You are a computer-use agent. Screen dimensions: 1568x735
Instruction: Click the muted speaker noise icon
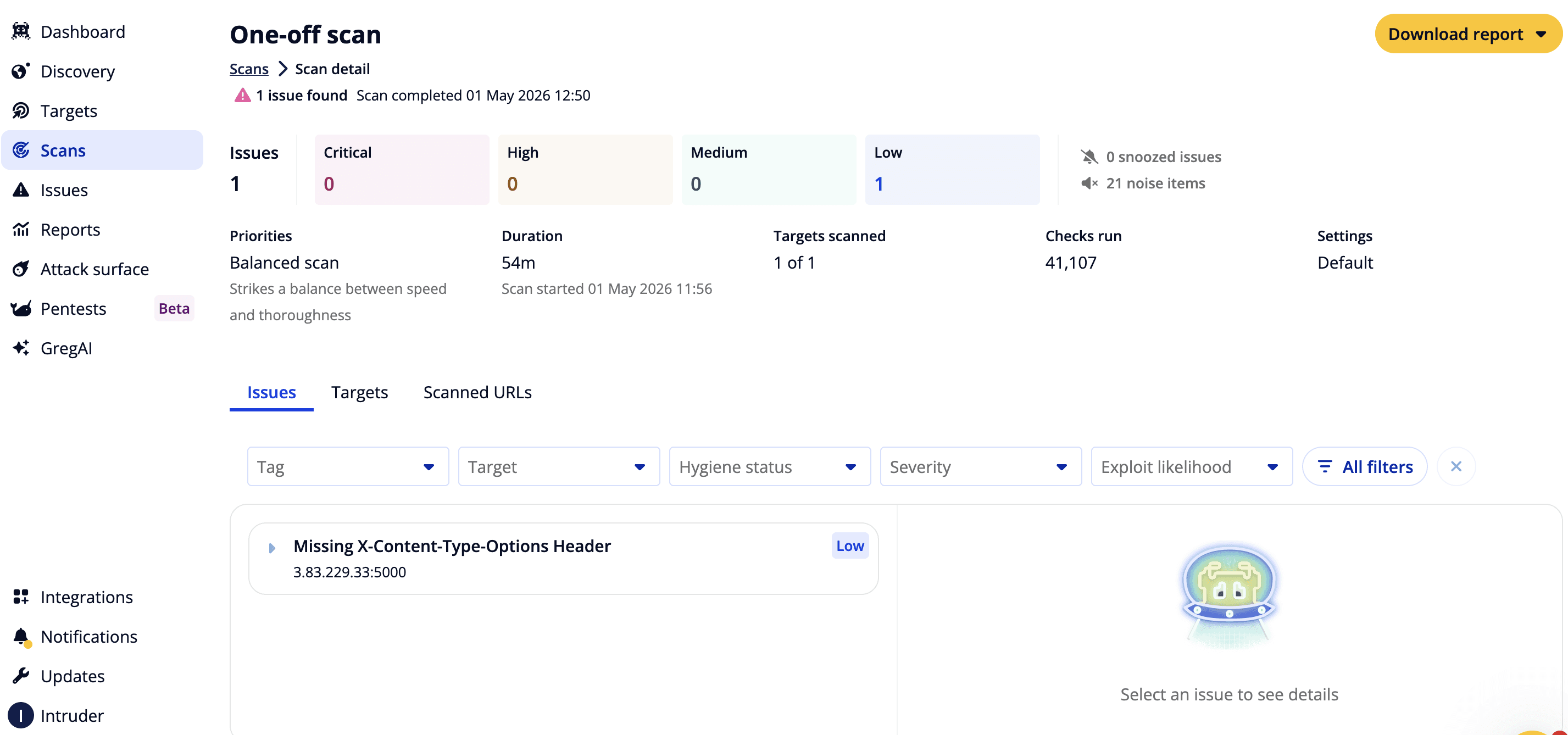1089,182
